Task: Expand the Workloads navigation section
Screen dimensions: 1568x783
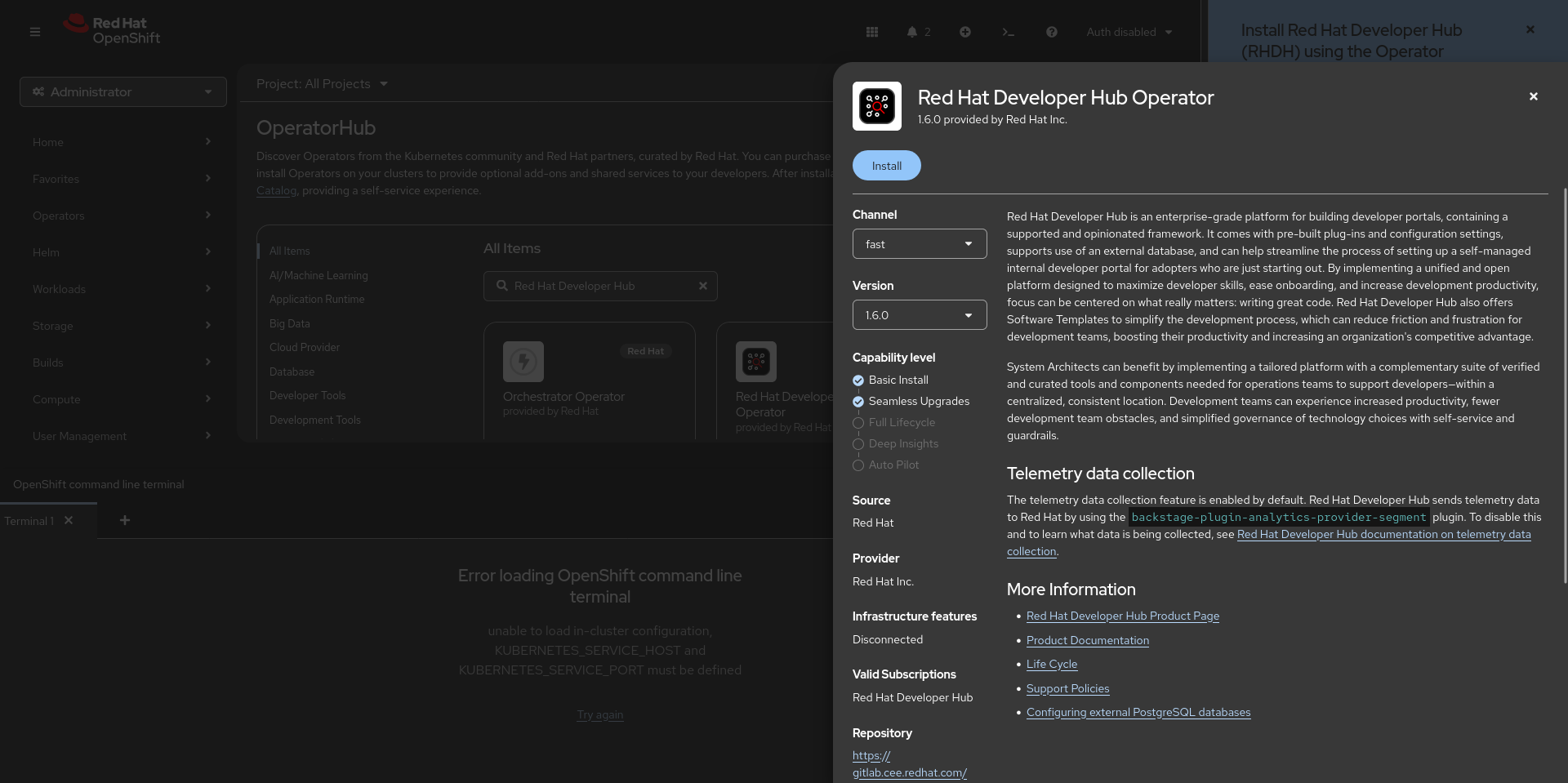Action: tap(122, 289)
